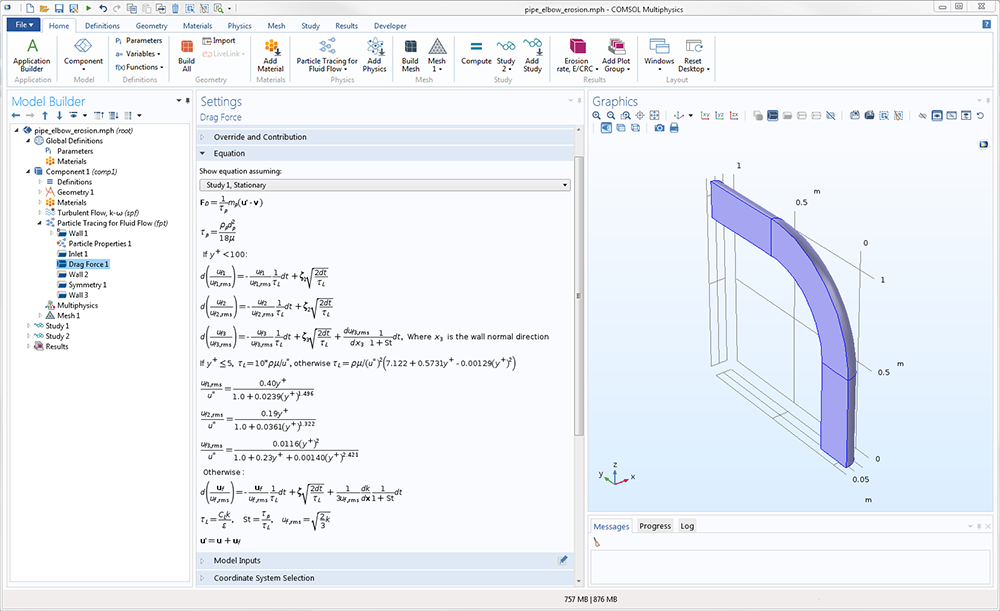Viewport: 1000px width, 611px height.
Task: Click Import in the Geometry group
Action: coord(219,41)
